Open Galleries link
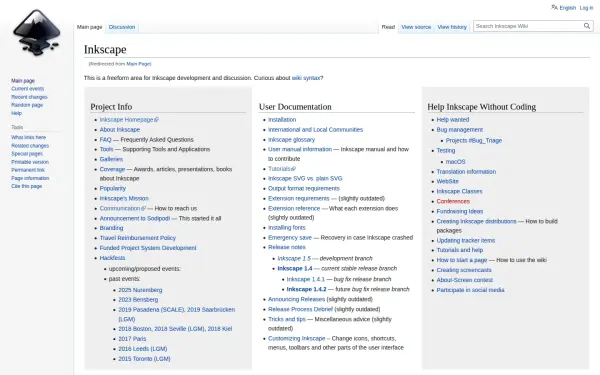 click(111, 159)
